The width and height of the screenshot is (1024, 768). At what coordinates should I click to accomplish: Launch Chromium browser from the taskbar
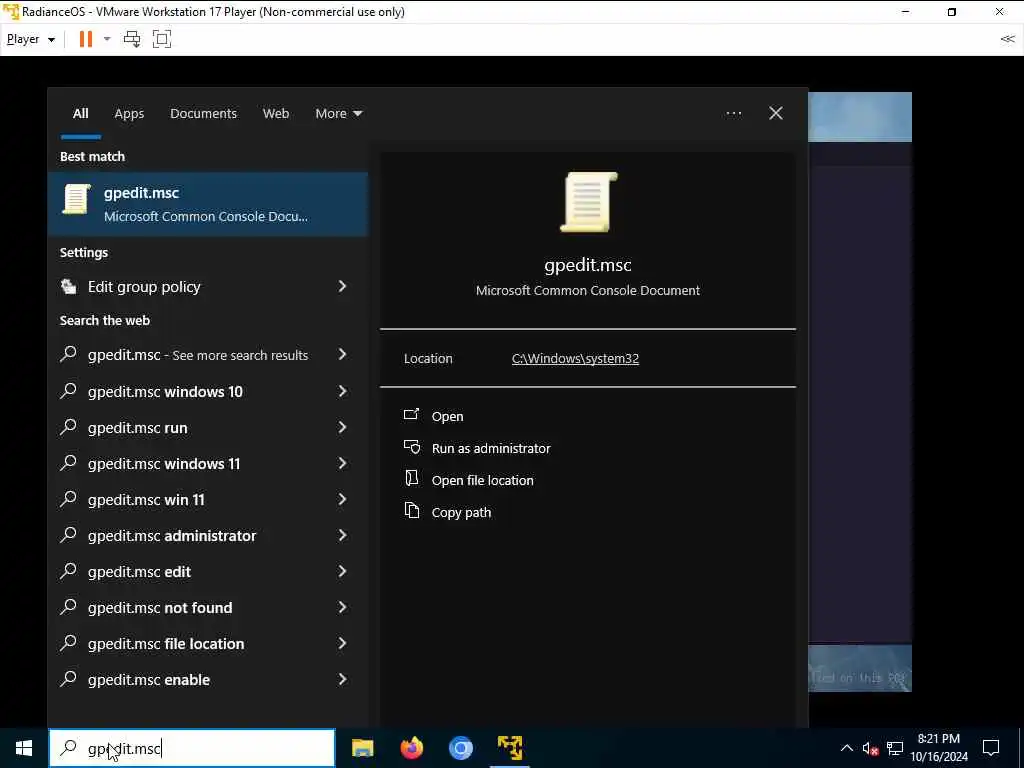click(x=460, y=748)
